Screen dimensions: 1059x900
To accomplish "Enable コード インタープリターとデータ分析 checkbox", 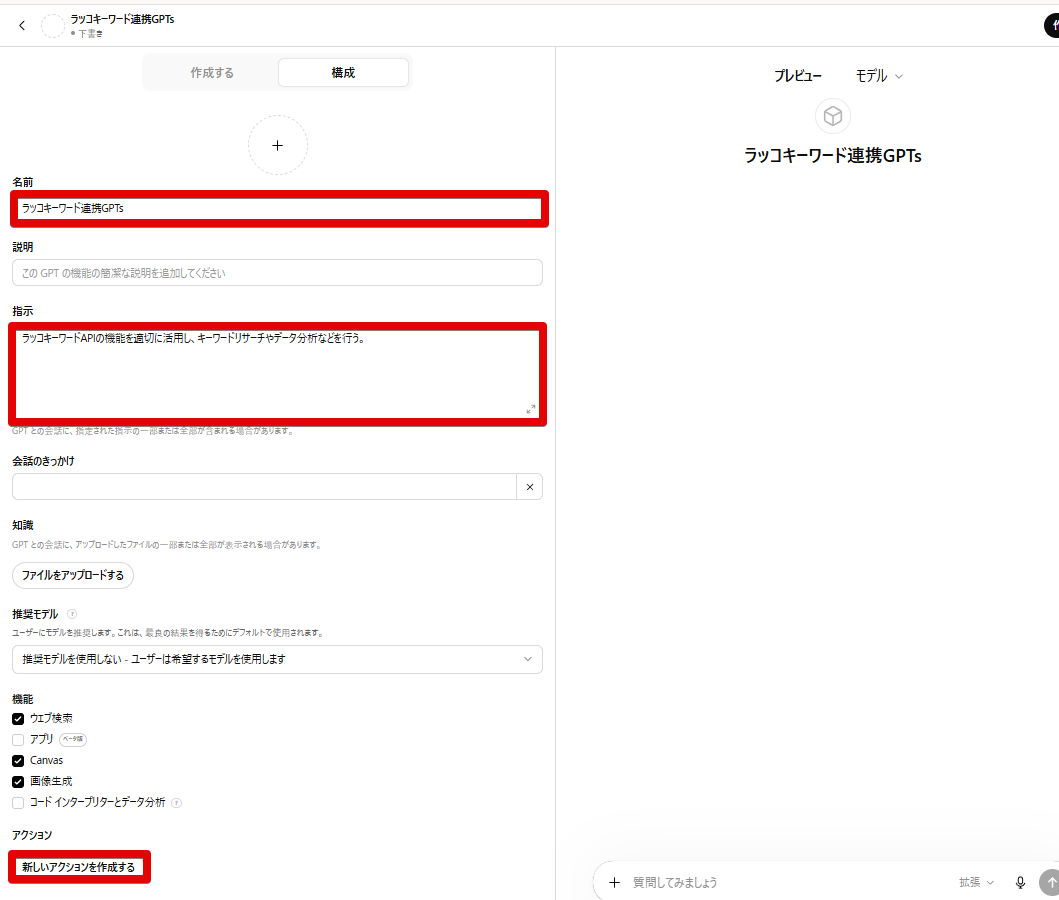I will (x=18, y=803).
